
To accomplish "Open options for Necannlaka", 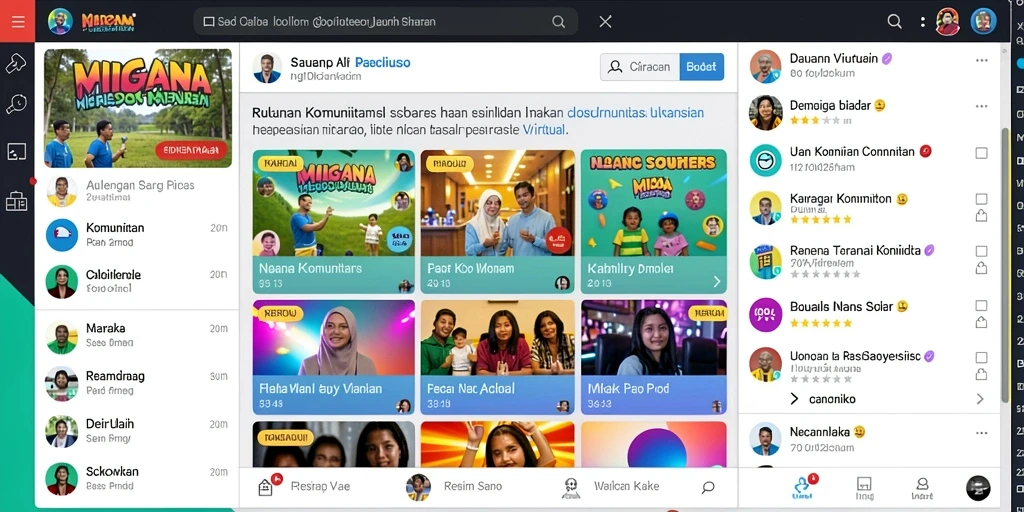I will [982, 433].
